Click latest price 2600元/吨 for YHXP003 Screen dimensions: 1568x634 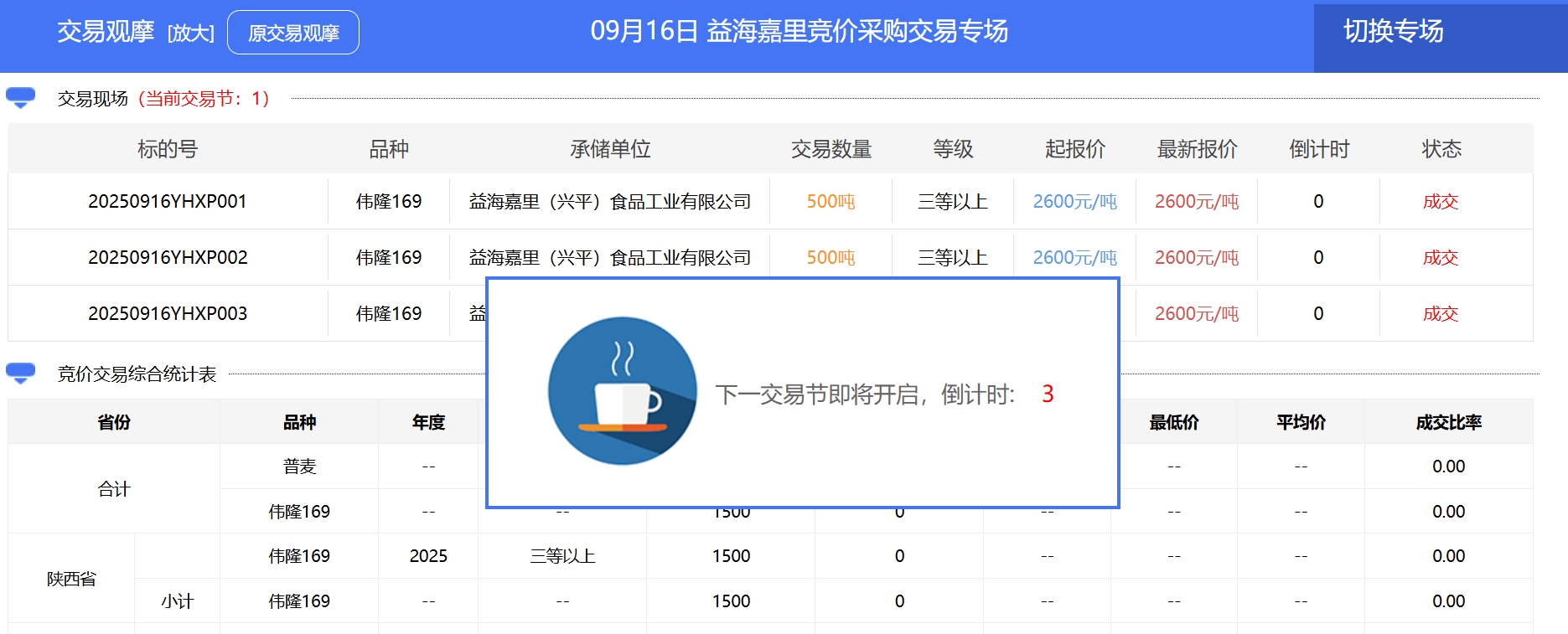click(1197, 314)
